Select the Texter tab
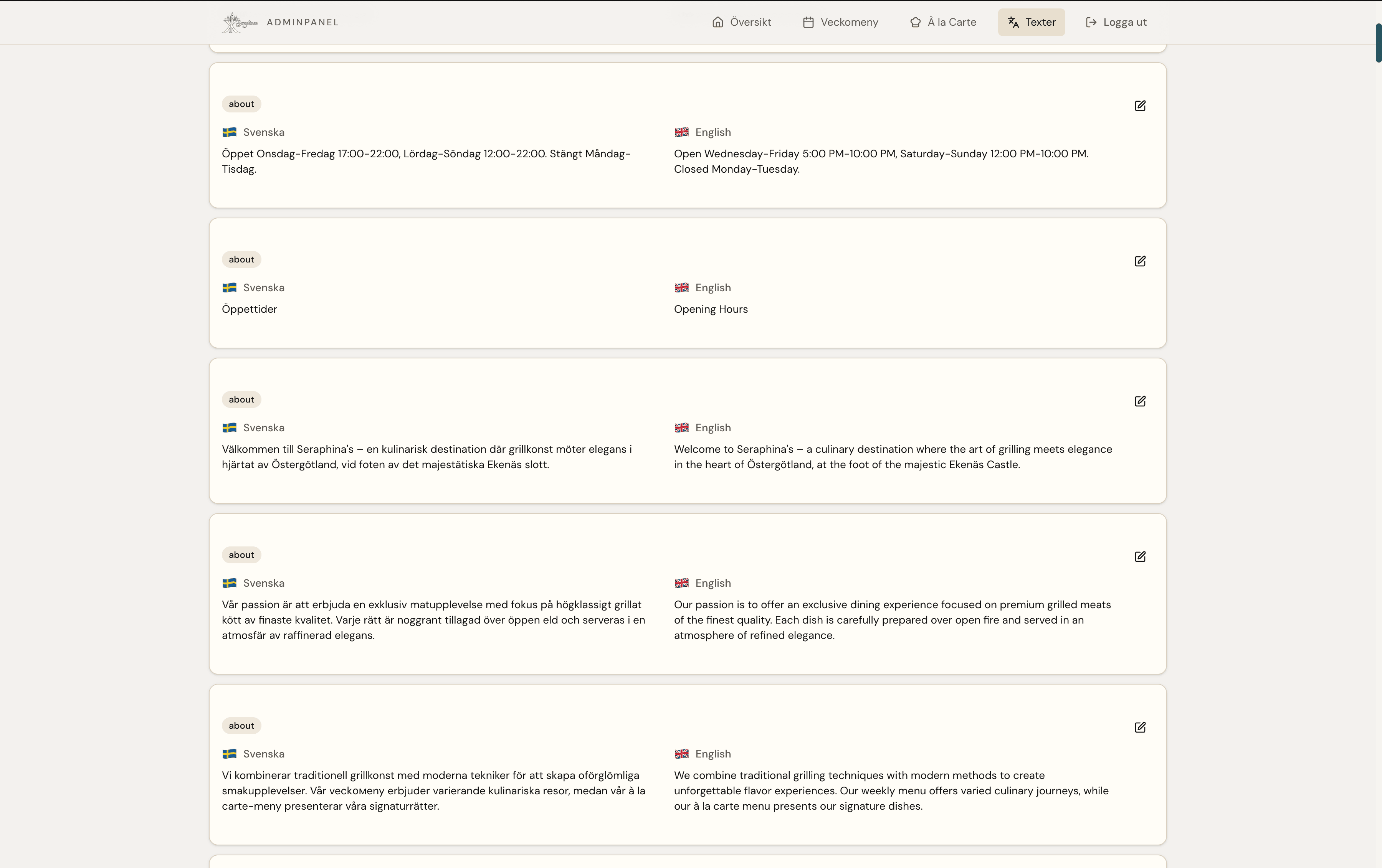Viewport: 1382px width, 868px height. [x=1032, y=22]
